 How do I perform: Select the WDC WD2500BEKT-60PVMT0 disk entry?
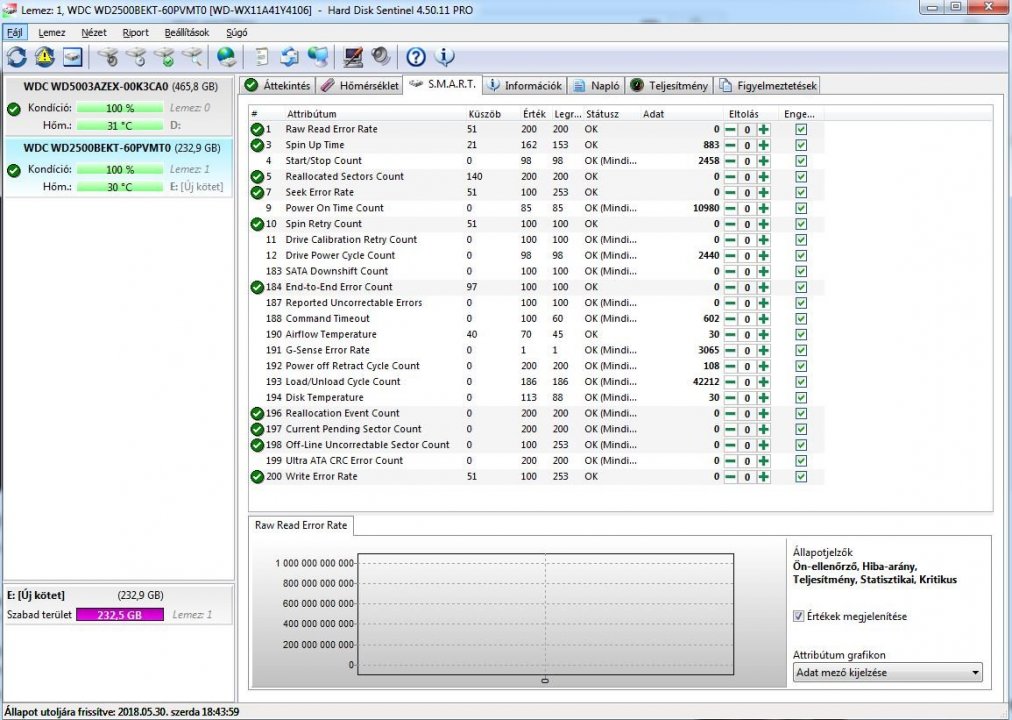(x=118, y=167)
